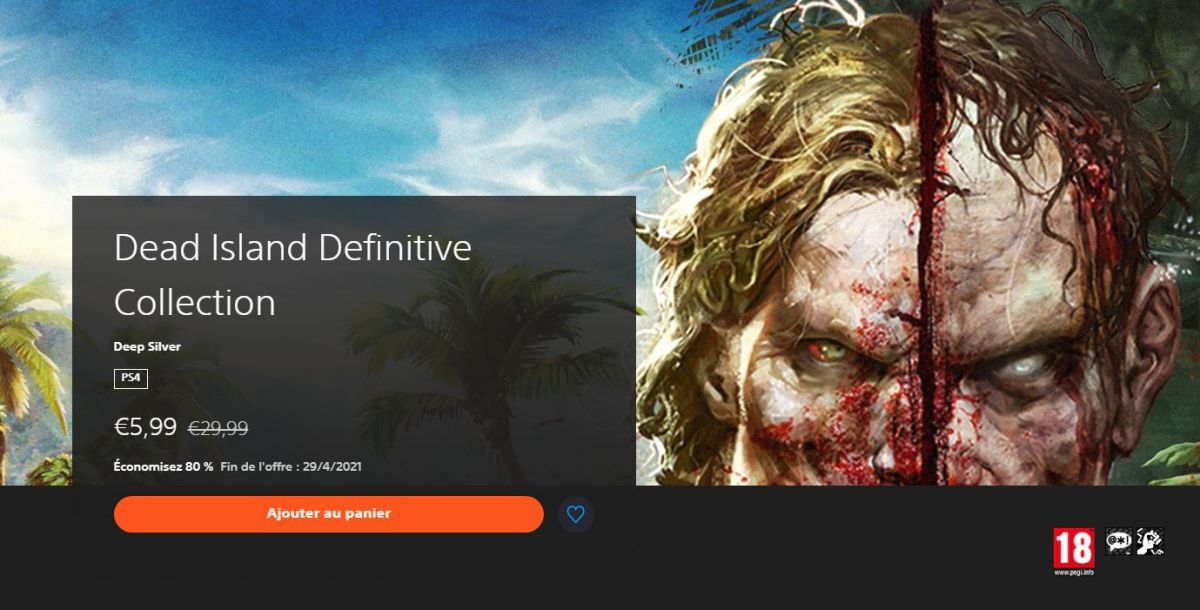Select the PS4 platform badge
This screenshot has width=1200, height=610.
coord(131,379)
